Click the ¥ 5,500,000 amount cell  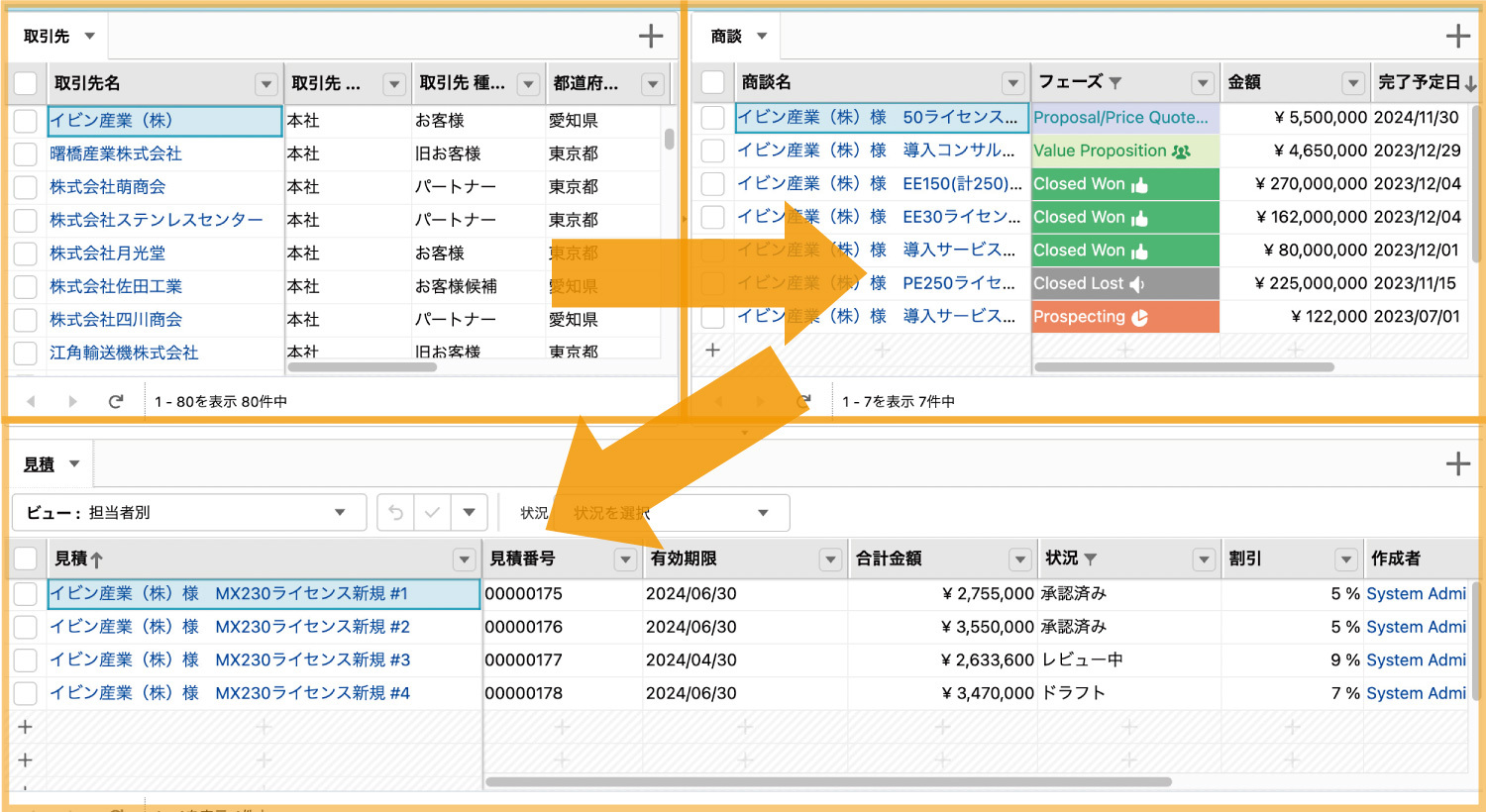tap(1295, 118)
